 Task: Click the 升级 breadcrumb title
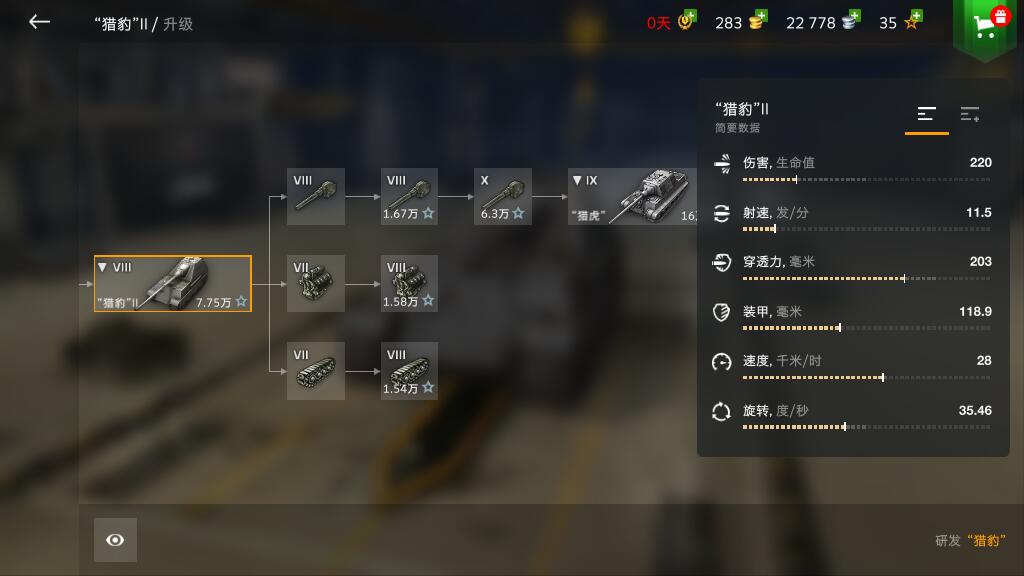178,24
